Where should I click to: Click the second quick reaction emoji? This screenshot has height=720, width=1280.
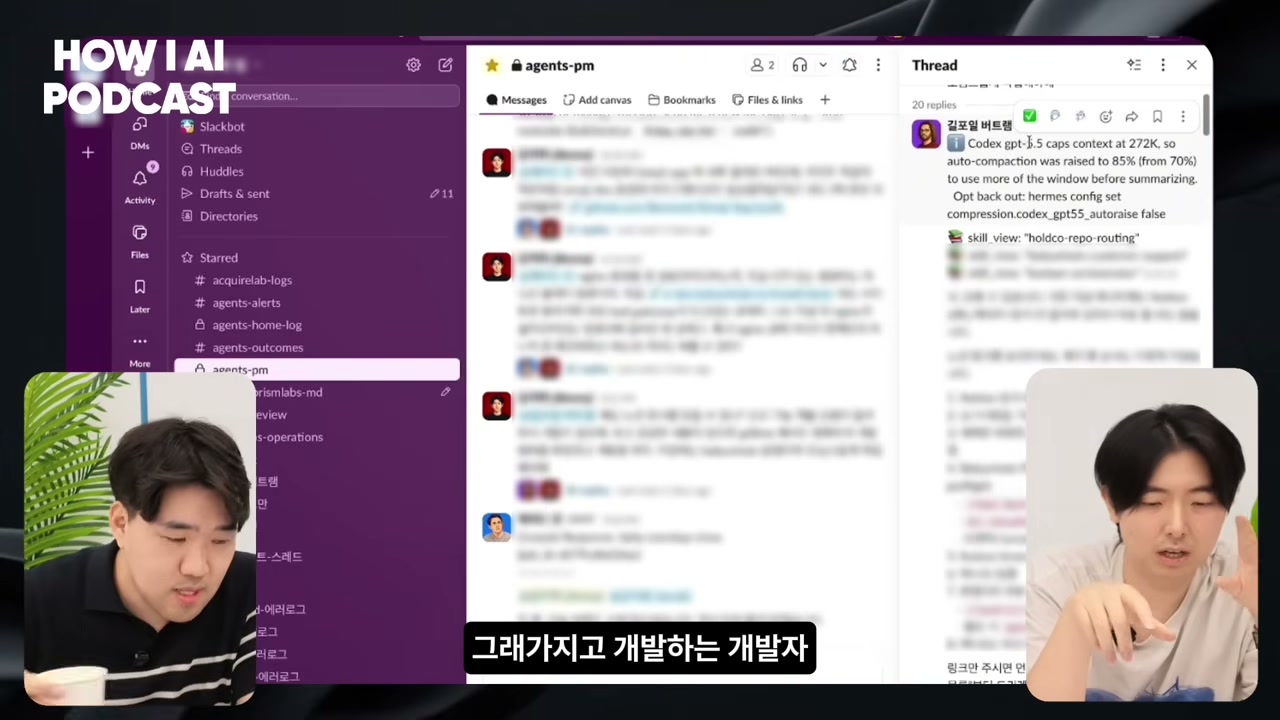click(x=1055, y=117)
